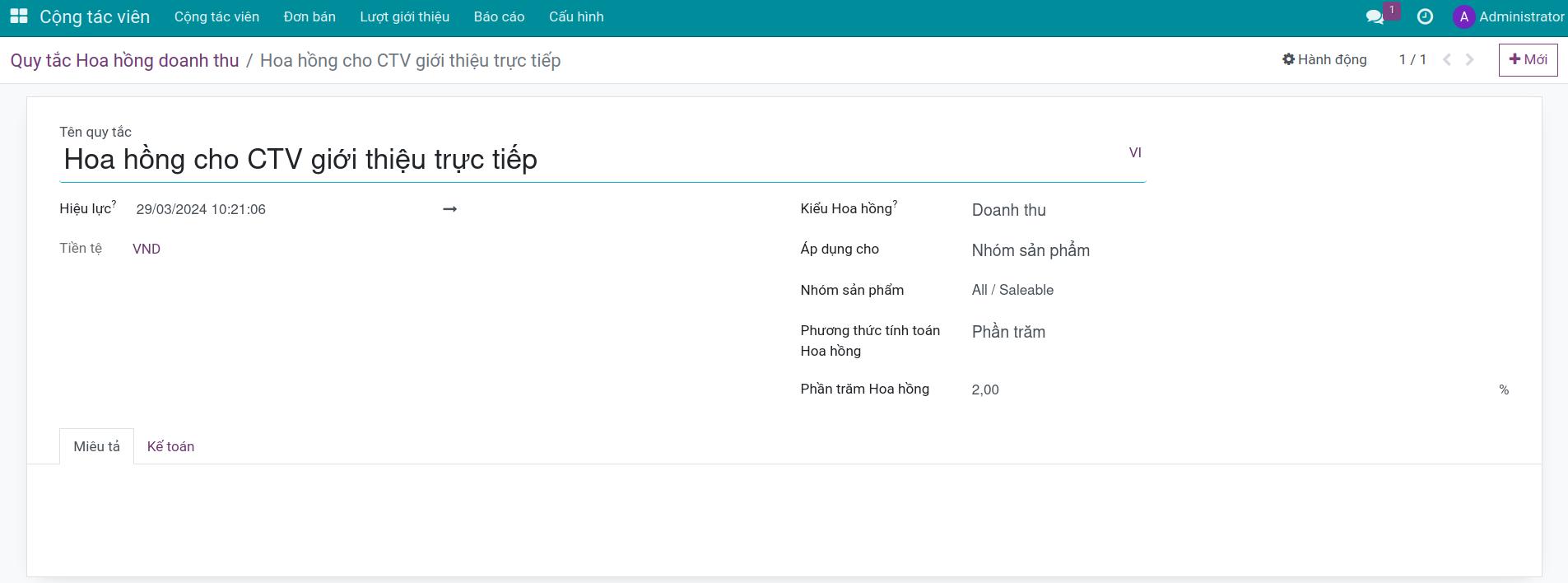Open the Cộng tác viên menu item

coord(216,16)
